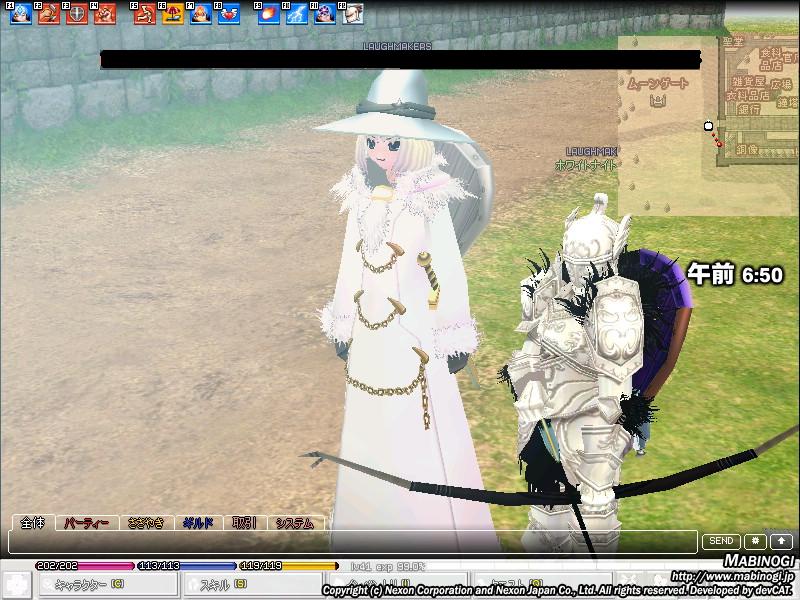Open the ささやき whisper chat tab
800x600 pixels.
pyautogui.click(x=146, y=523)
